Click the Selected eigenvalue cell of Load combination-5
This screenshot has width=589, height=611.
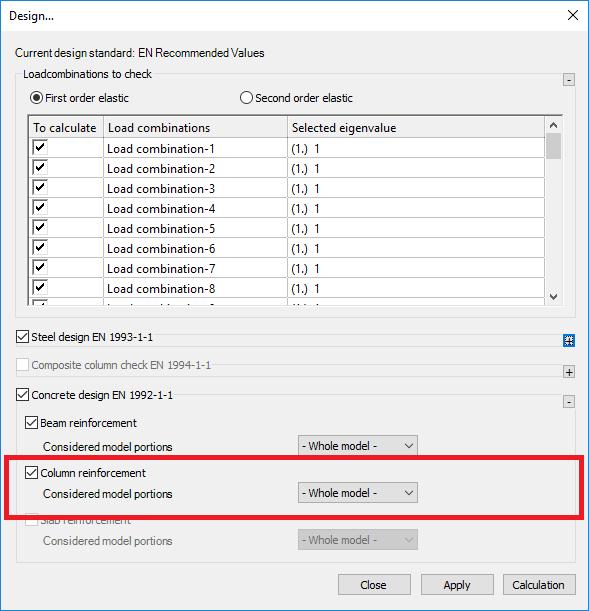pyautogui.click(x=416, y=228)
